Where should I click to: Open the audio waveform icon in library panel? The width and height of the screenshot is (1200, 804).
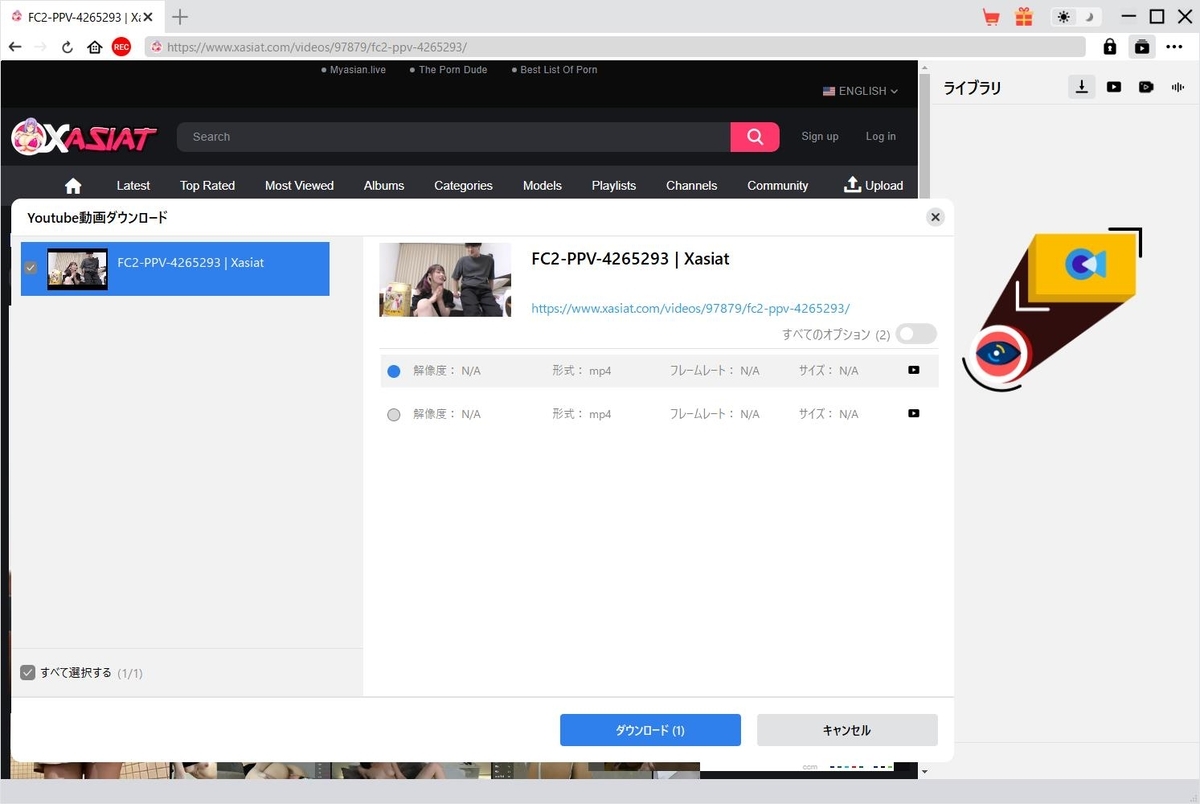coord(1178,87)
